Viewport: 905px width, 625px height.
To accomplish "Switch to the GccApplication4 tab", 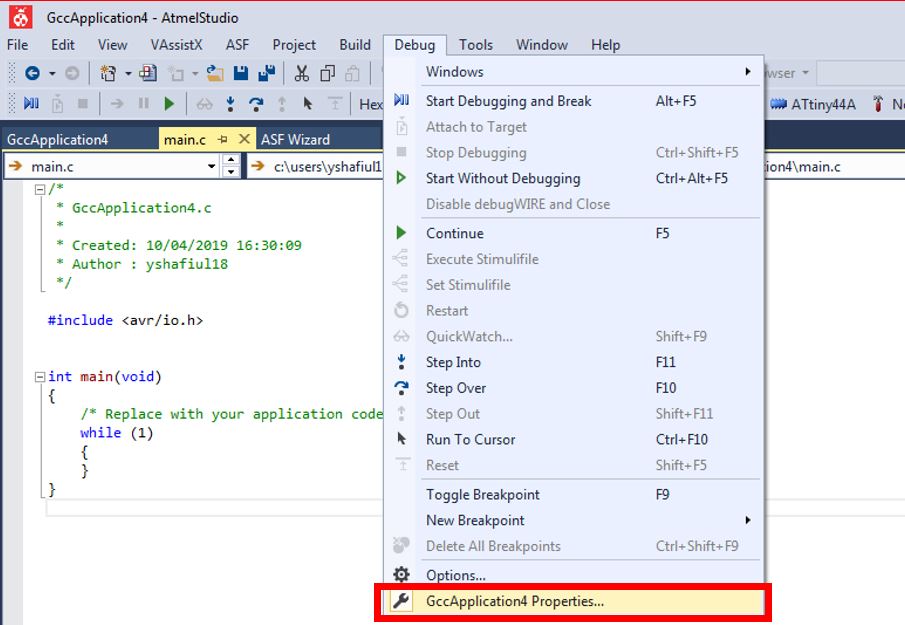I will click(57, 139).
